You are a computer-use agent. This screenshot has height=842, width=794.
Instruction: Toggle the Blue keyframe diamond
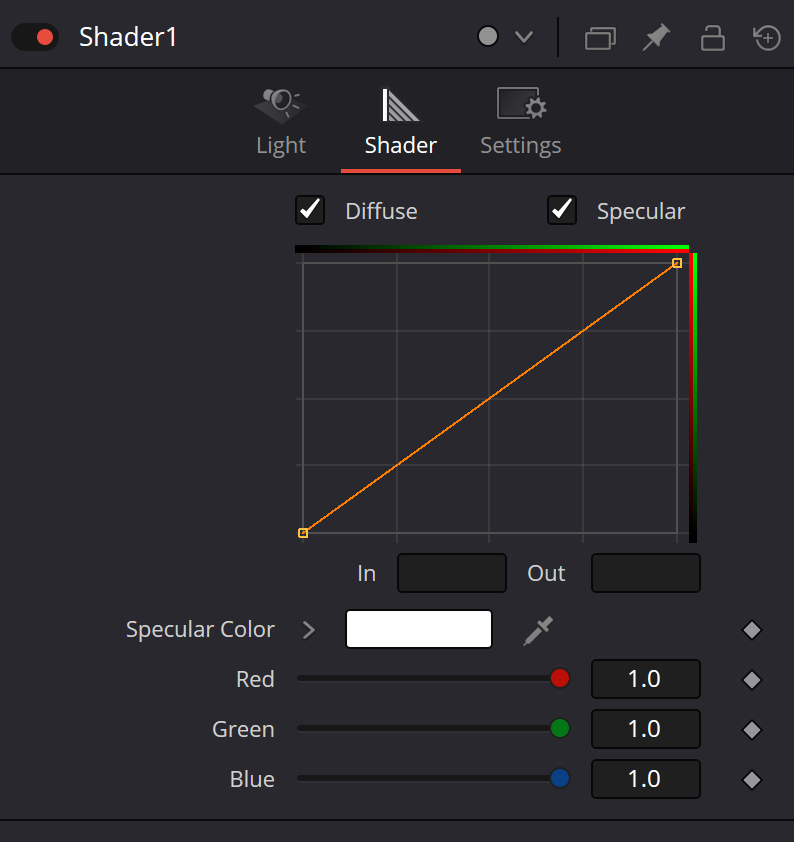pyautogui.click(x=752, y=780)
